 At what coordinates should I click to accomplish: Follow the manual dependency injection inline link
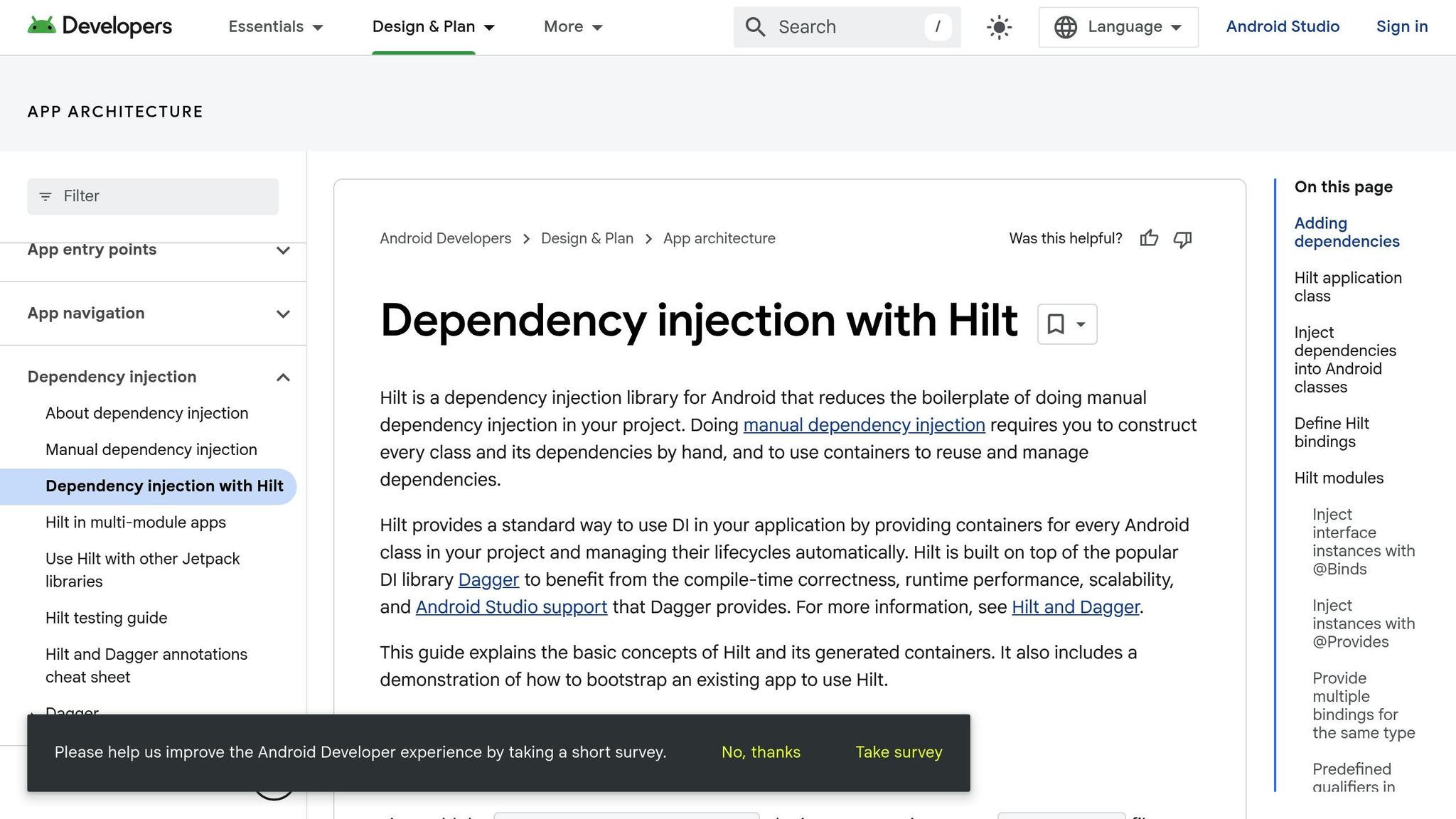tap(864, 425)
